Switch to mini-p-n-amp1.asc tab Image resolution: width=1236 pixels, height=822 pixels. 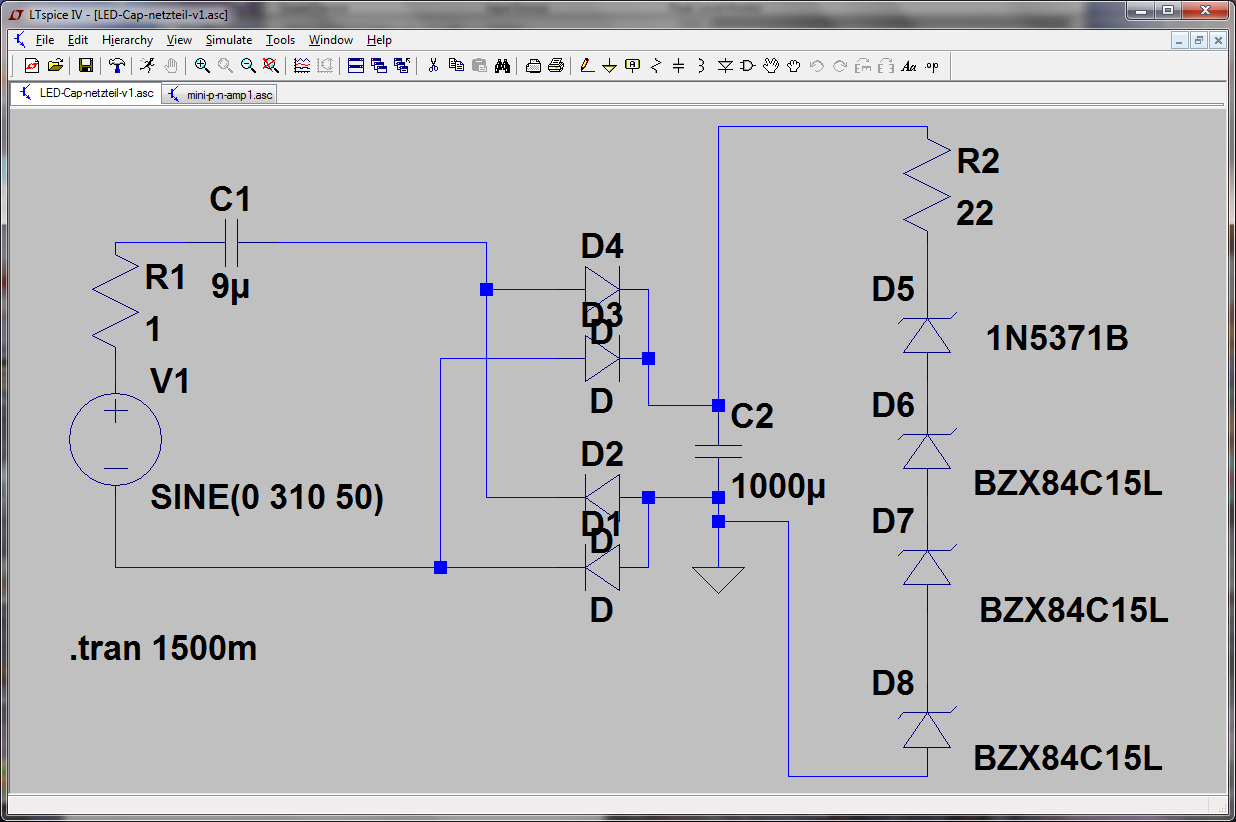220,94
